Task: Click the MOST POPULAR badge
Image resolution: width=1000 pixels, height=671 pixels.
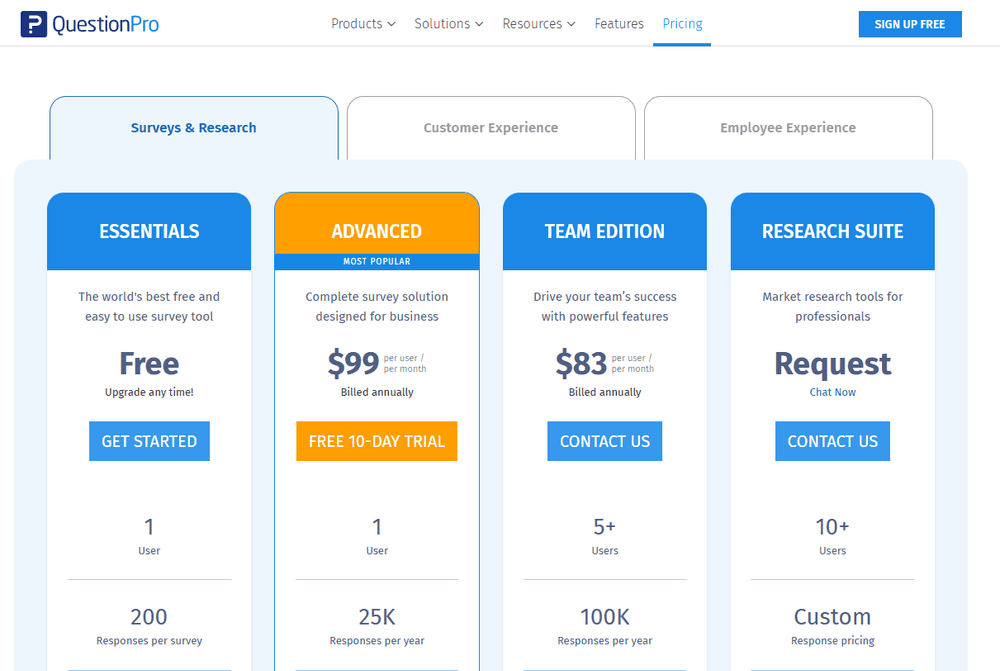Action: coord(377,262)
